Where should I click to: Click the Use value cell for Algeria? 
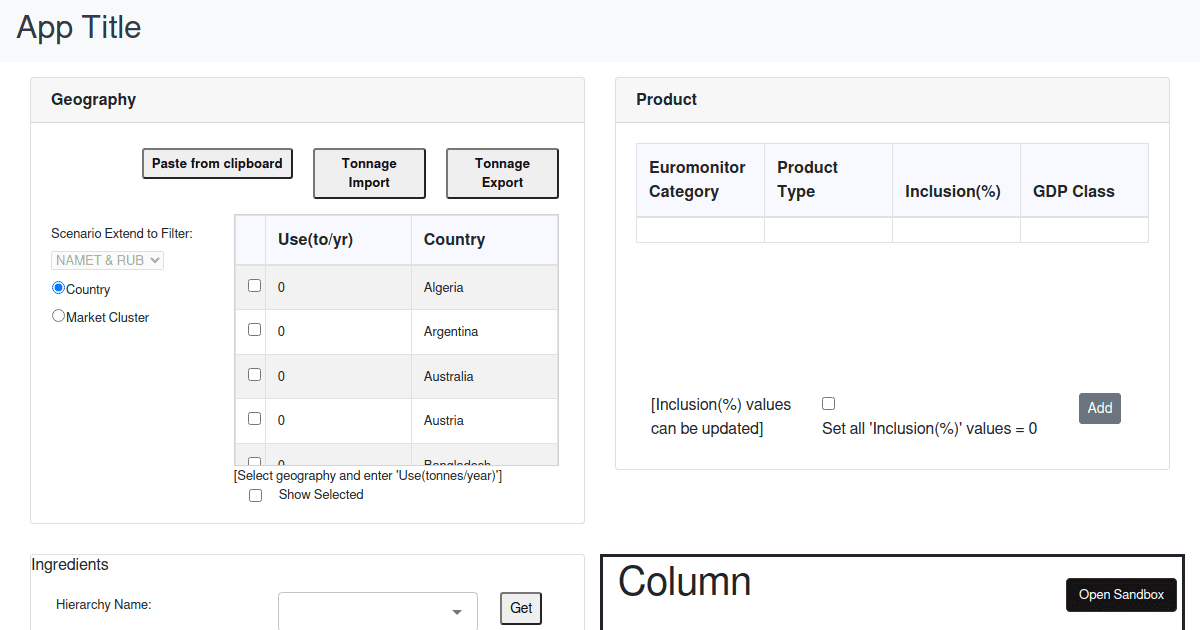(338, 287)
